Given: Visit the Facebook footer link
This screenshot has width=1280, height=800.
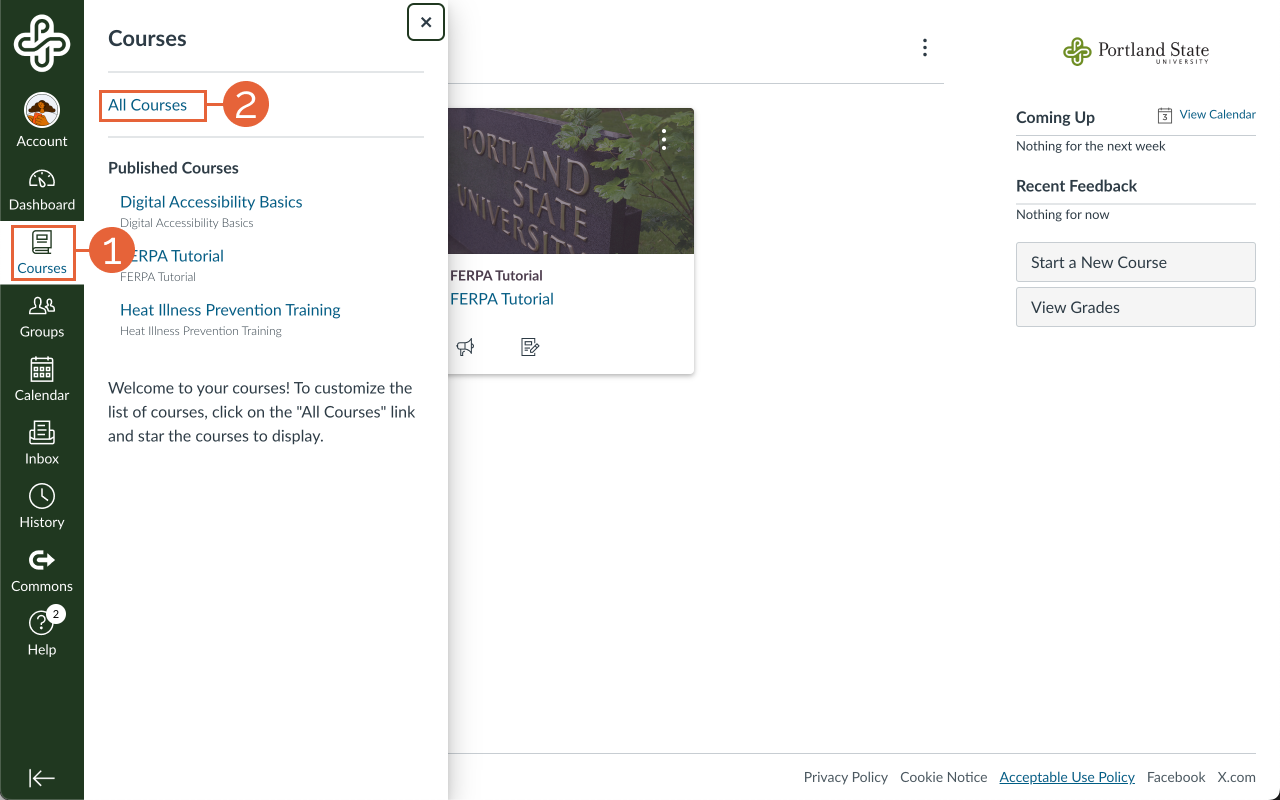Looking at the screenshot, I should (x=1176, y=777).
